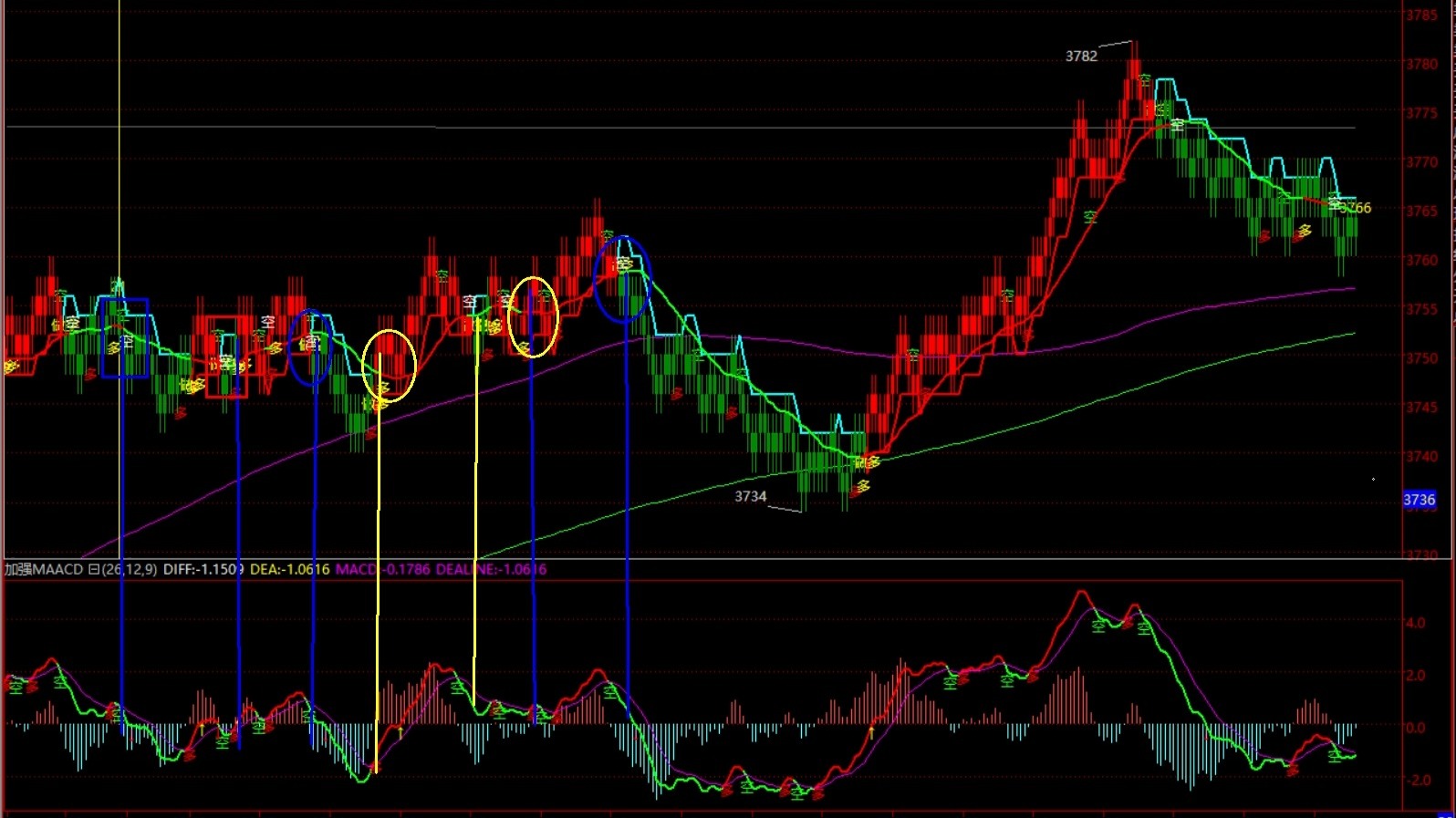1456x818 pixels.
Task: Select the left yellow ellipse annotation
Action: pos(390,366)
